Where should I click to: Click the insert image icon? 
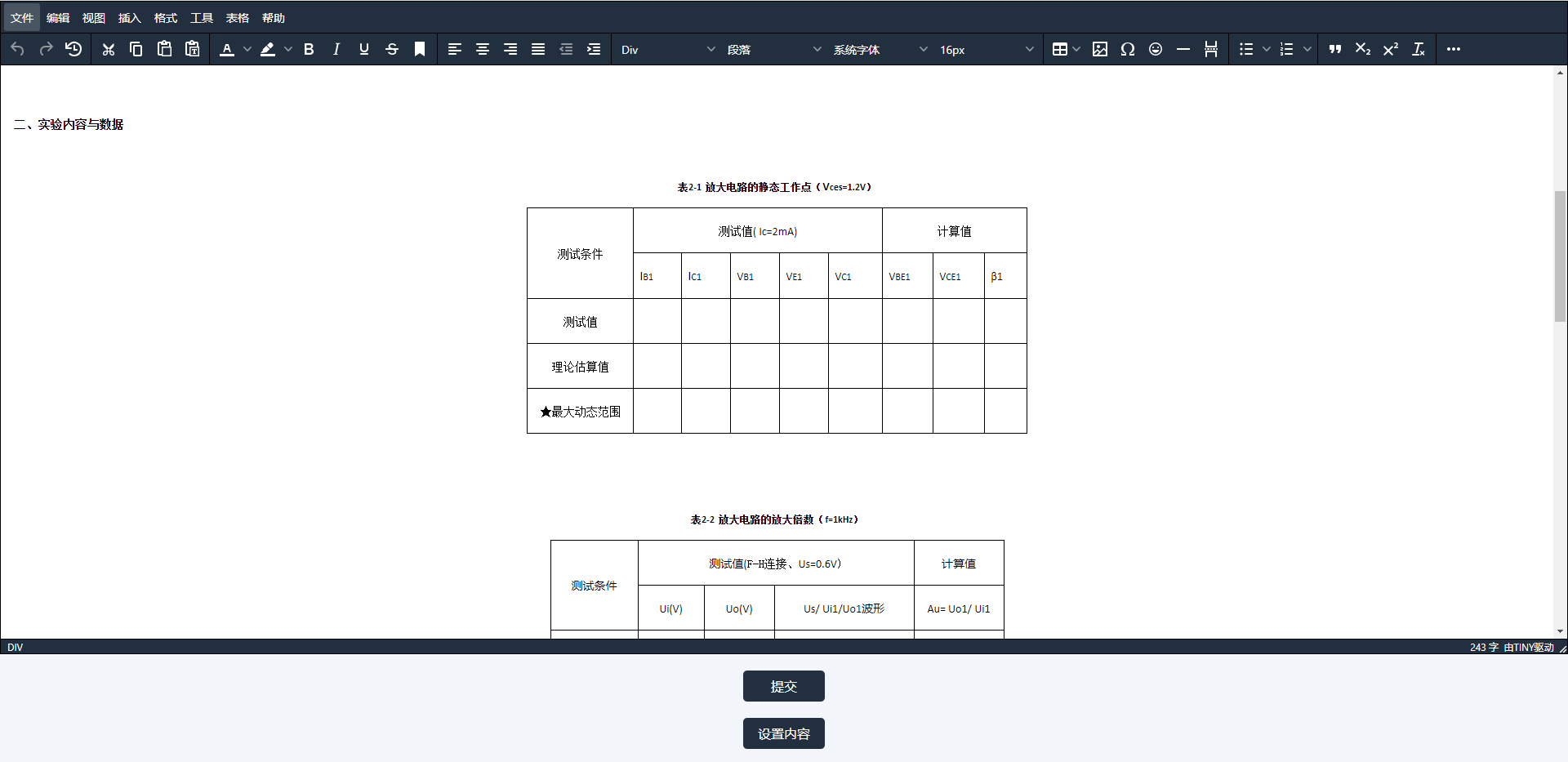pos(1100,49)
